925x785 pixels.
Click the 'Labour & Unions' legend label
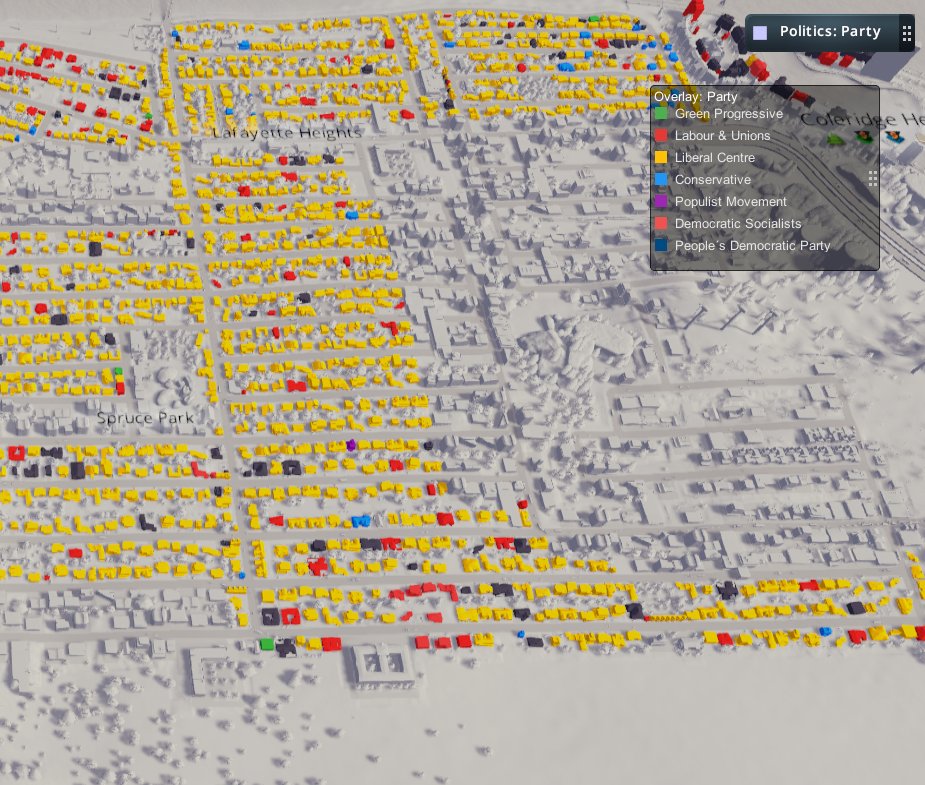[x=722, y=136]
